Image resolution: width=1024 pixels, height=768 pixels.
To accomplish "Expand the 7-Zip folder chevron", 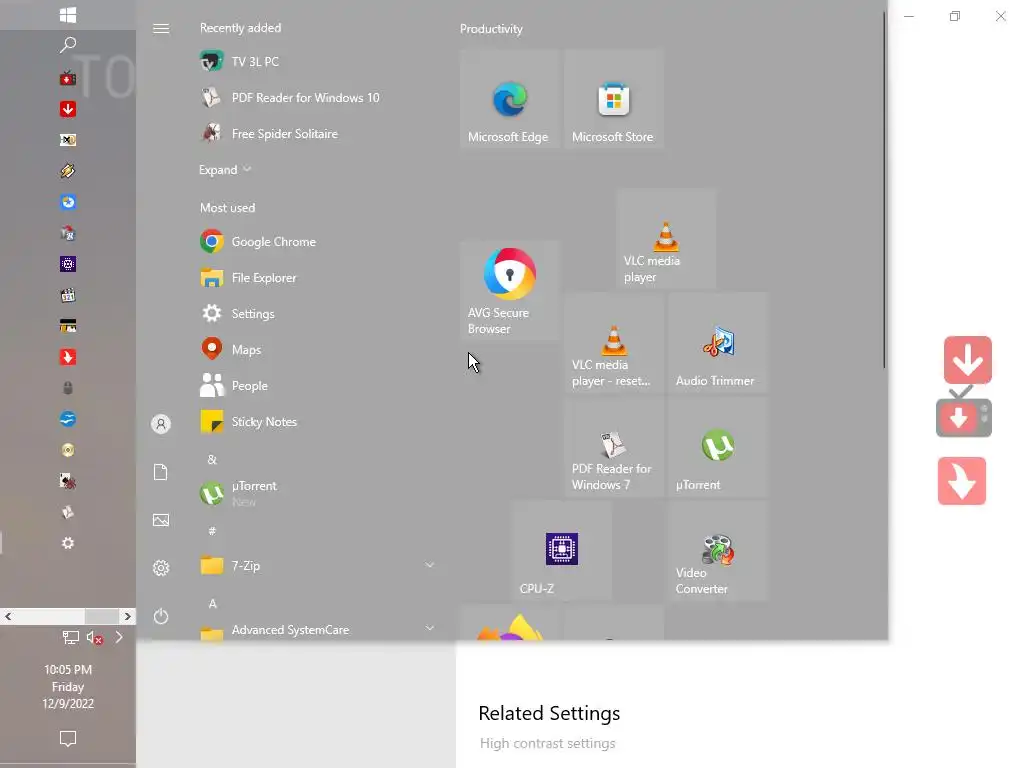I will coord(429,565).
